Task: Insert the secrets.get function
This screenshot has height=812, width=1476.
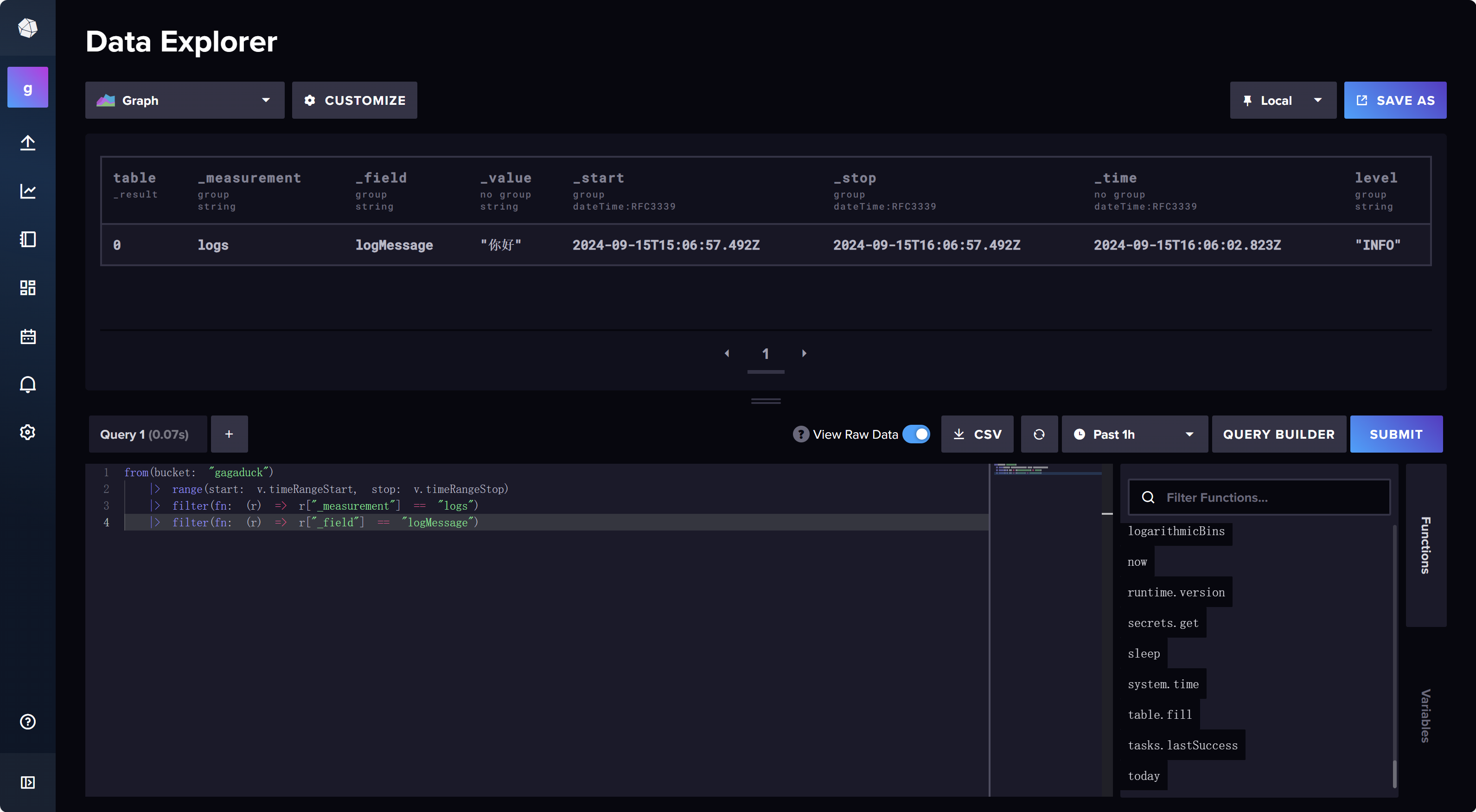Action: pyautogui.click(x=1163, y=623)
